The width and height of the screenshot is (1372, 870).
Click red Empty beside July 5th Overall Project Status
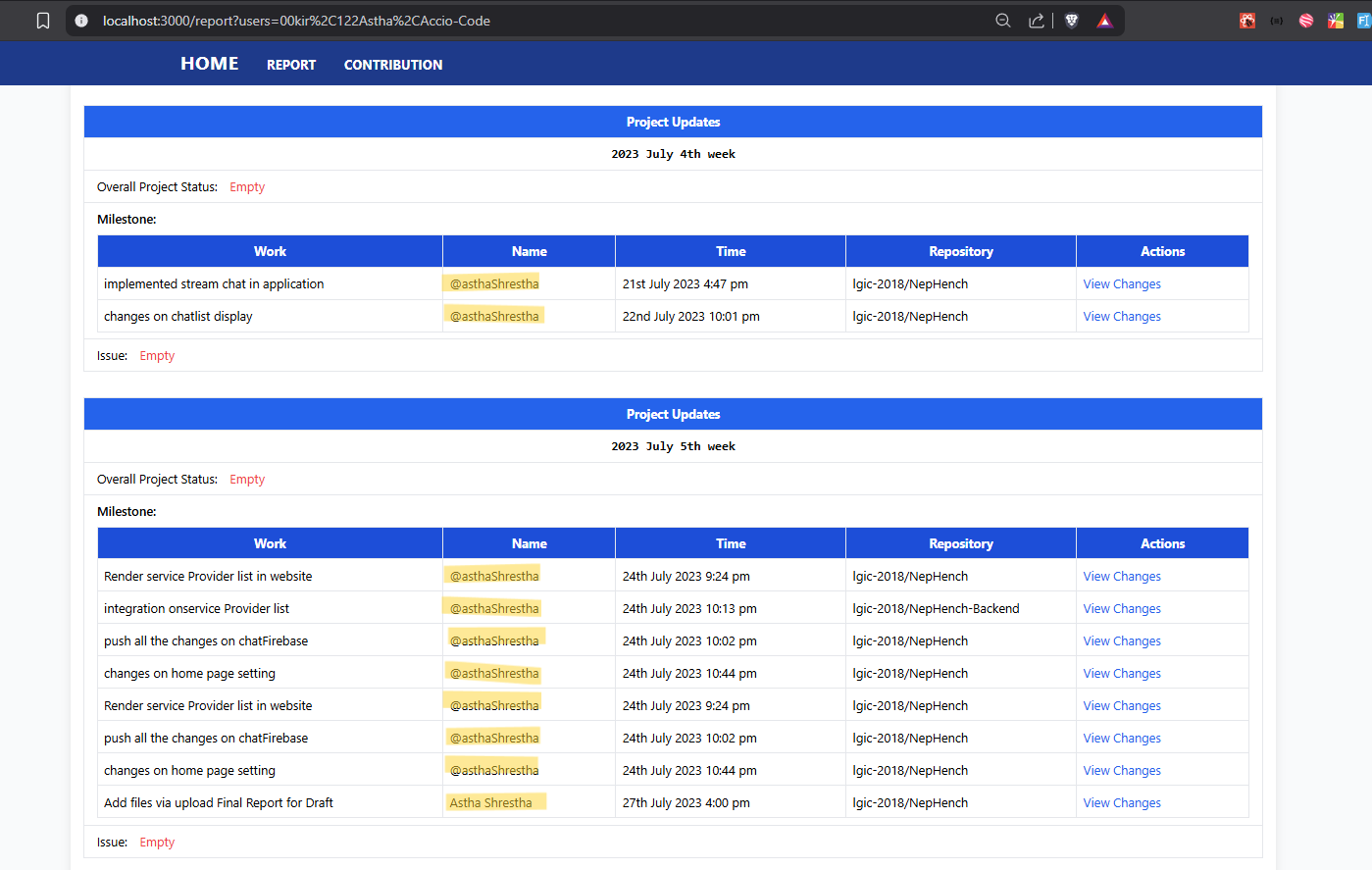tap(247, 480)
